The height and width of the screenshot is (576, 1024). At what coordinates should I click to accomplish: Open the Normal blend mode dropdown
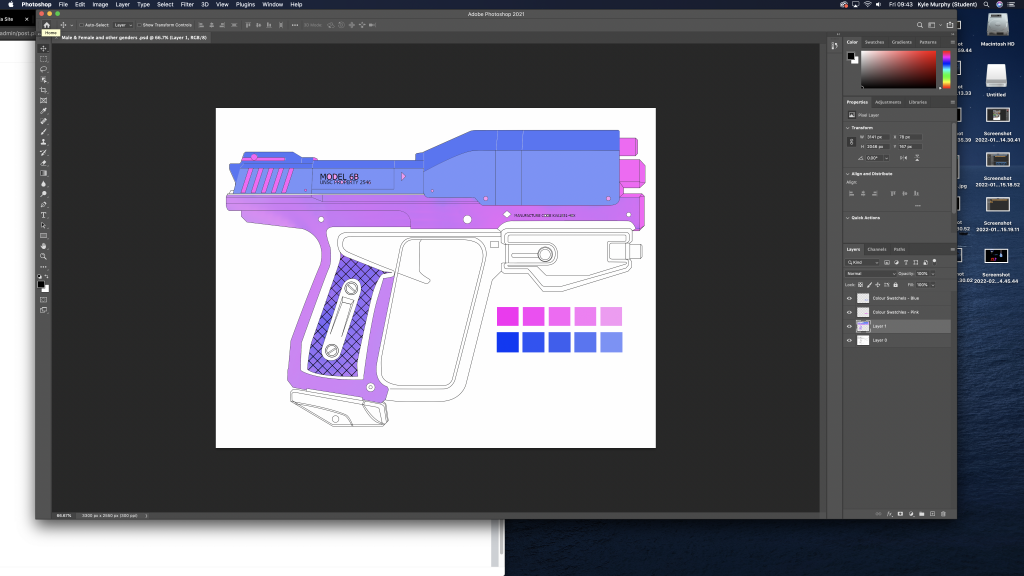click(x=871, y=274)
